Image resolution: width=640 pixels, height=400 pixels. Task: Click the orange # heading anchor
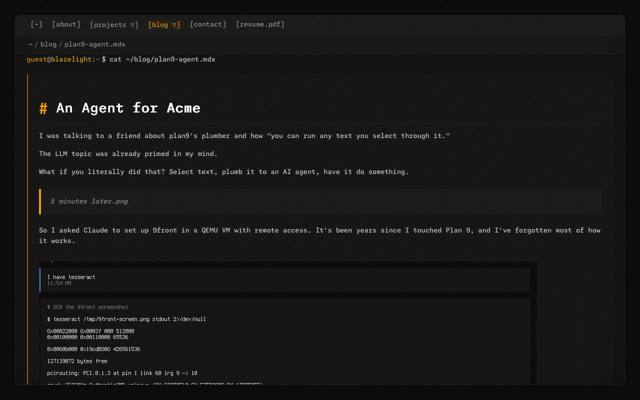point(43,108)
